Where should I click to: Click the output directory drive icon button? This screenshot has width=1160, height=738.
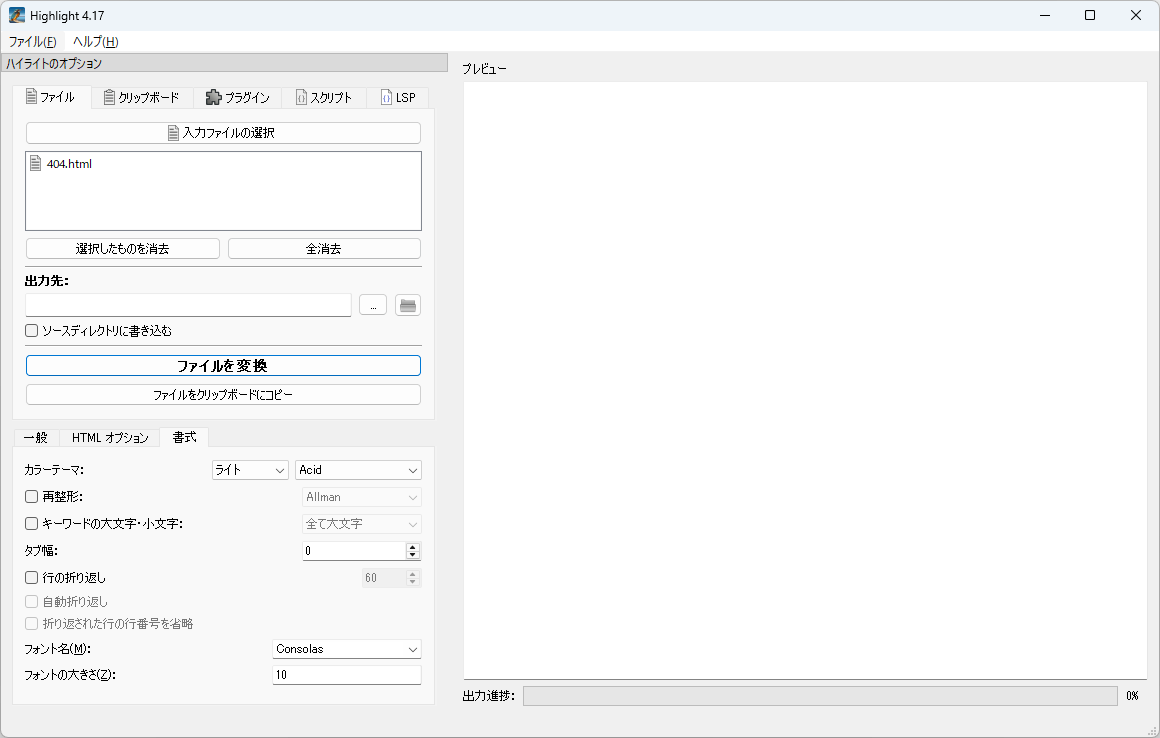tap(408, 306)
